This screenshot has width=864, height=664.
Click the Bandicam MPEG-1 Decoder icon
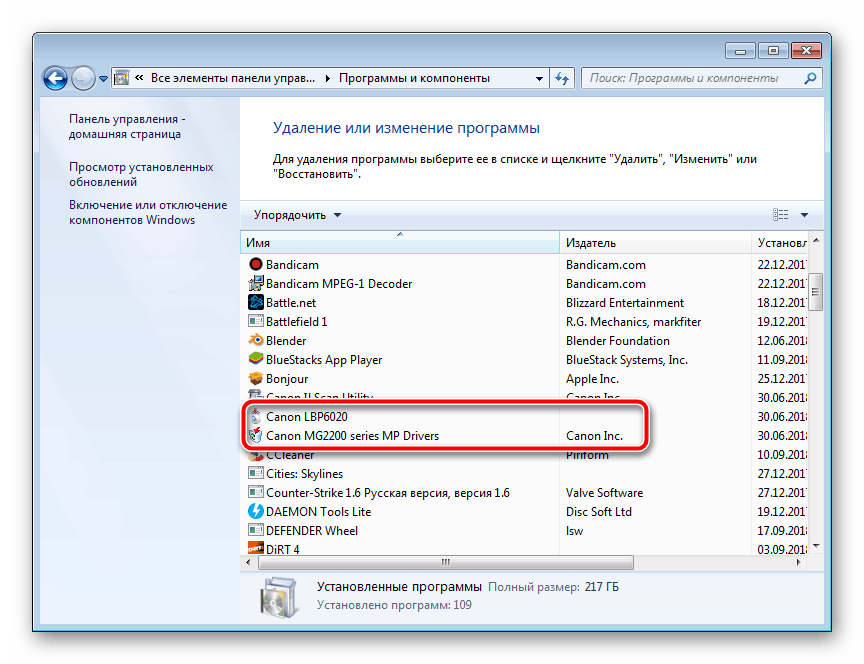pos(256,283)
